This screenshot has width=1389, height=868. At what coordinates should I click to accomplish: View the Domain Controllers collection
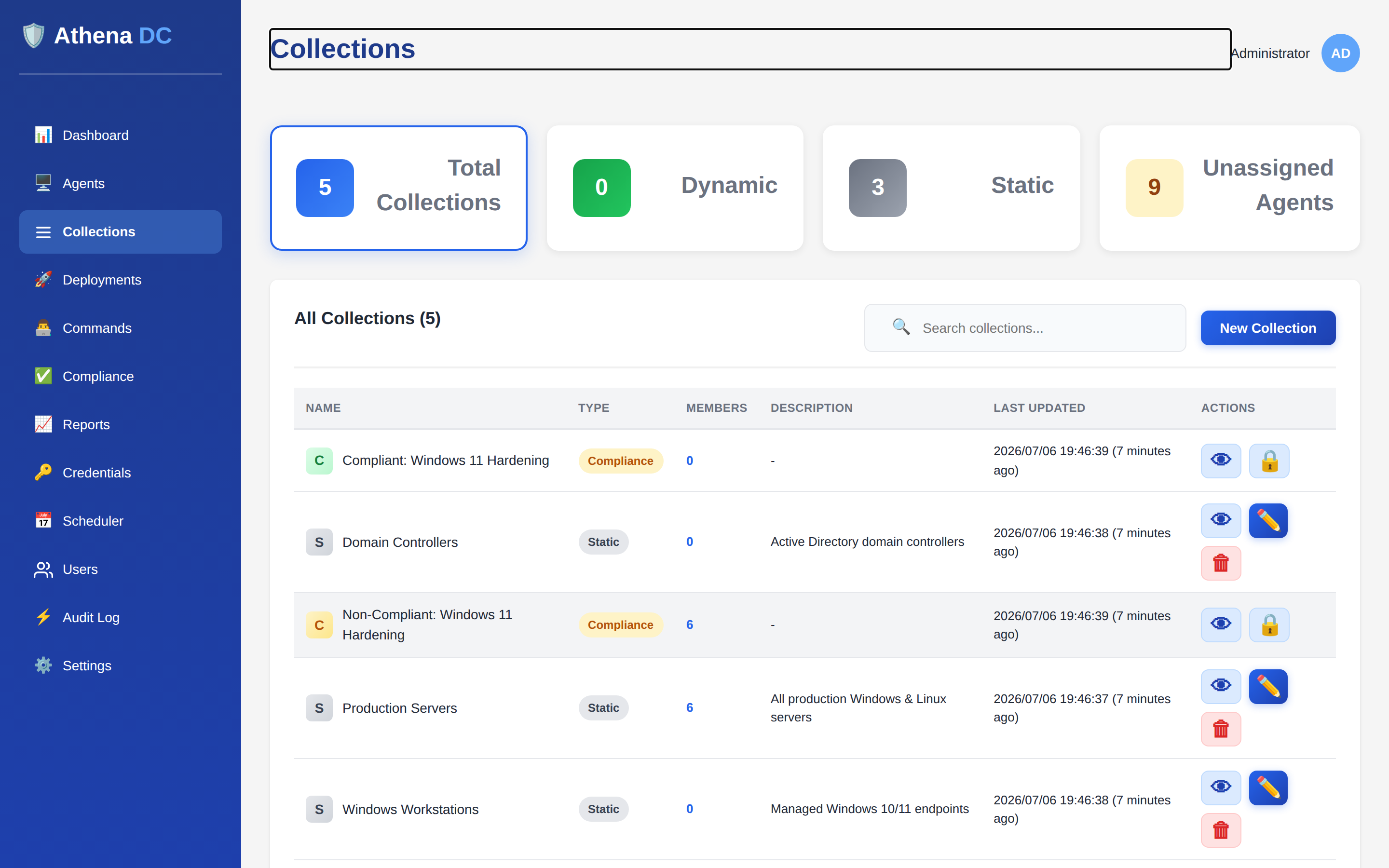coord(1221,521)
